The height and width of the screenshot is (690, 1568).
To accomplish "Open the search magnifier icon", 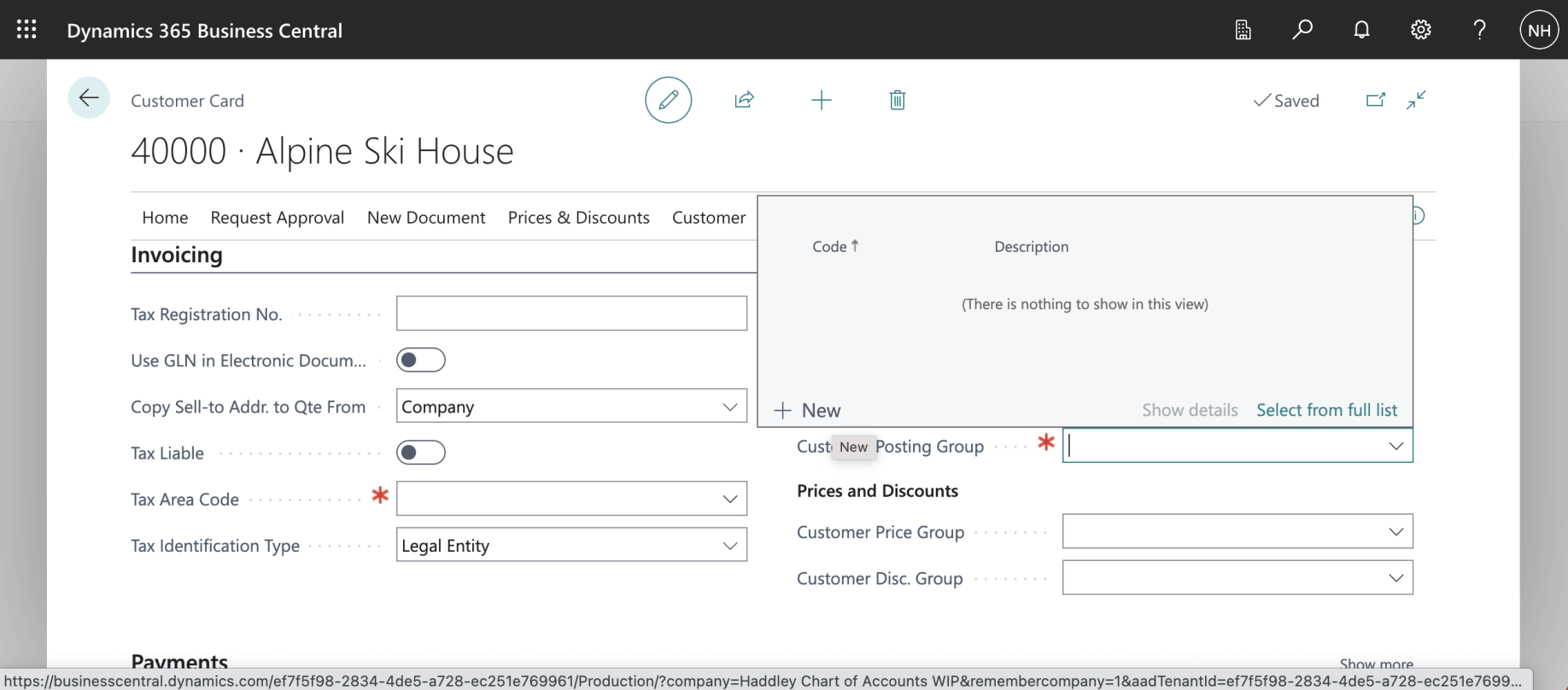I will 1302,30.
